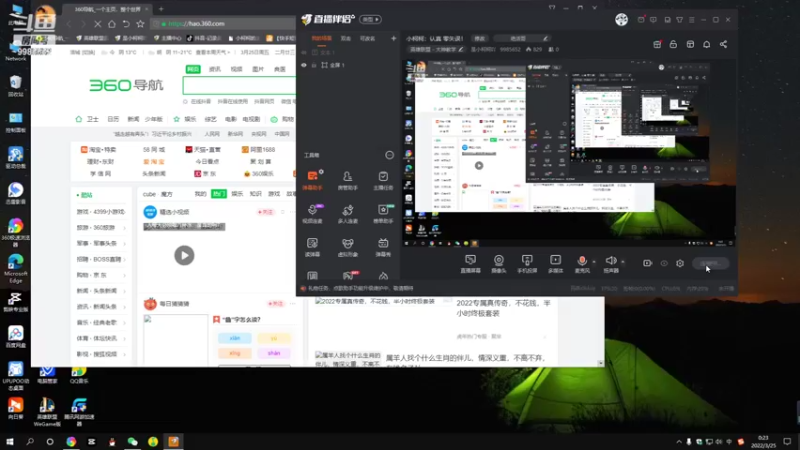The width and height of the screenshot is (800, 450).
Task: Add the 摄像头 camera source
Action: [498, 264]
